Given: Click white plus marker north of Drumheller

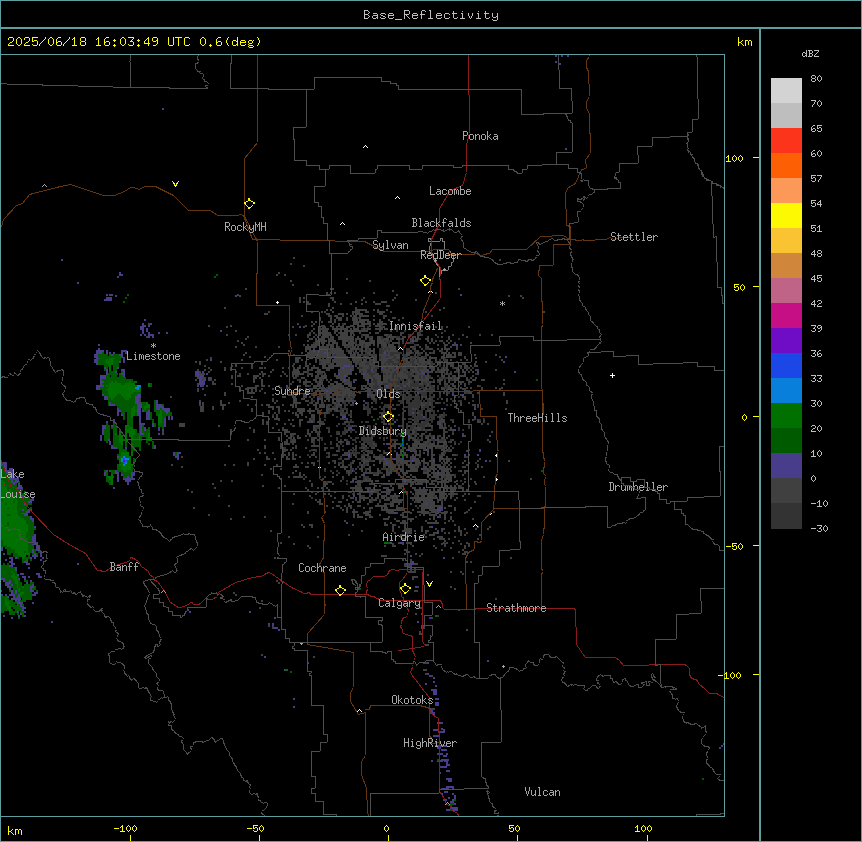Looking at the screenshot, I should [612, 375].
